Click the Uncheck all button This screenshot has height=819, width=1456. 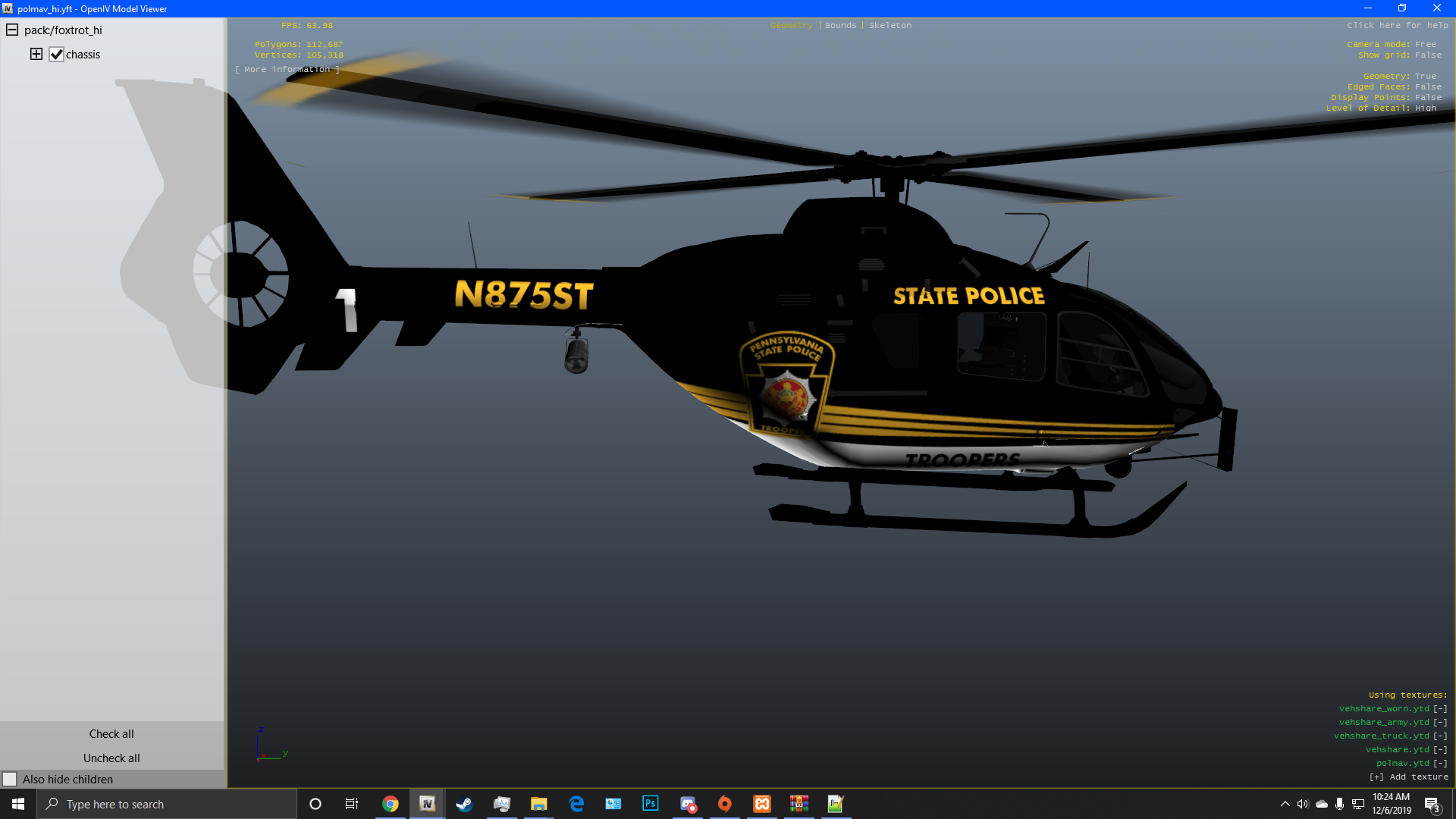111,758
